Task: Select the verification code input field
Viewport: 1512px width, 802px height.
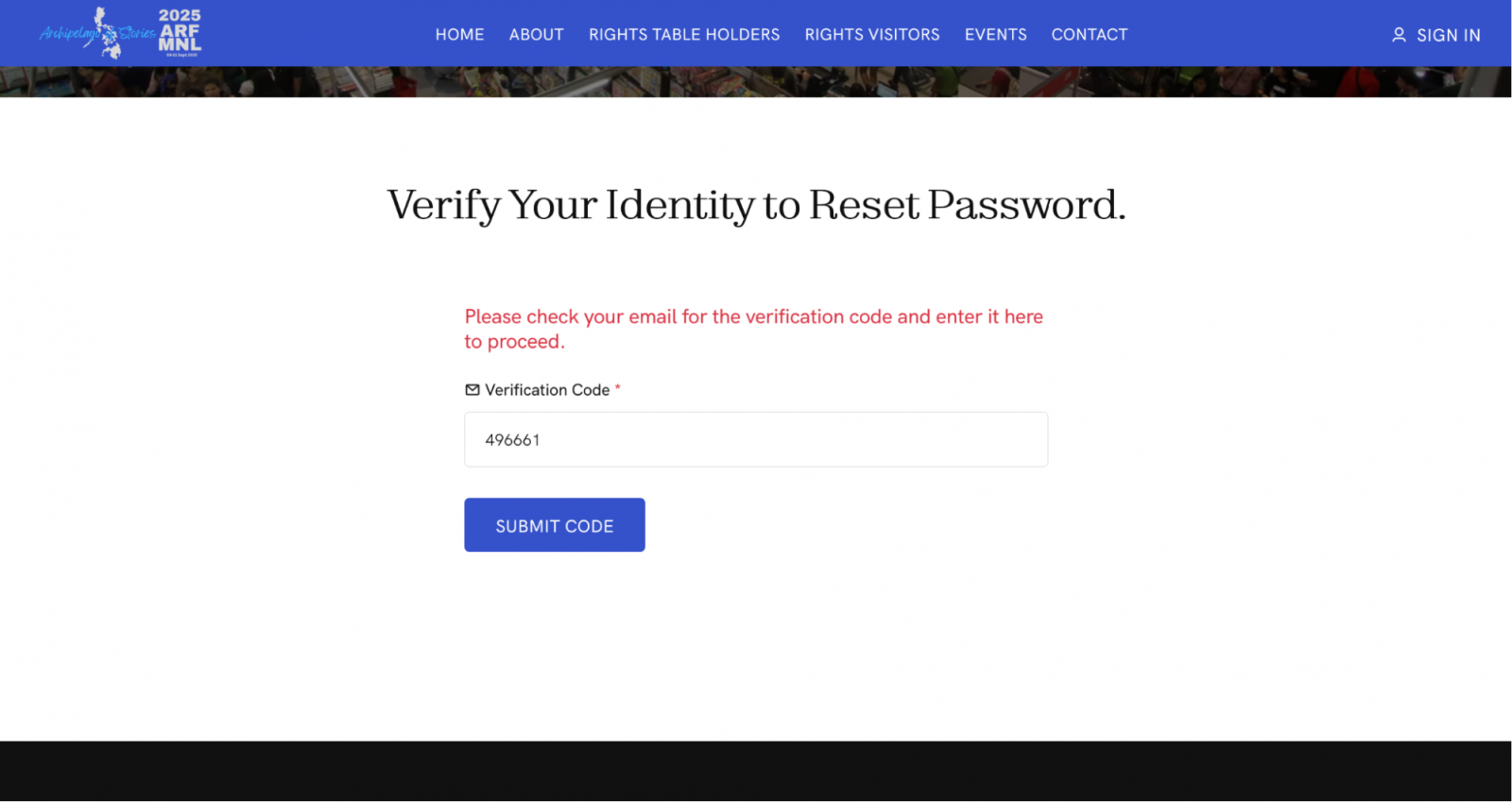Action: [x=756, y=439]
